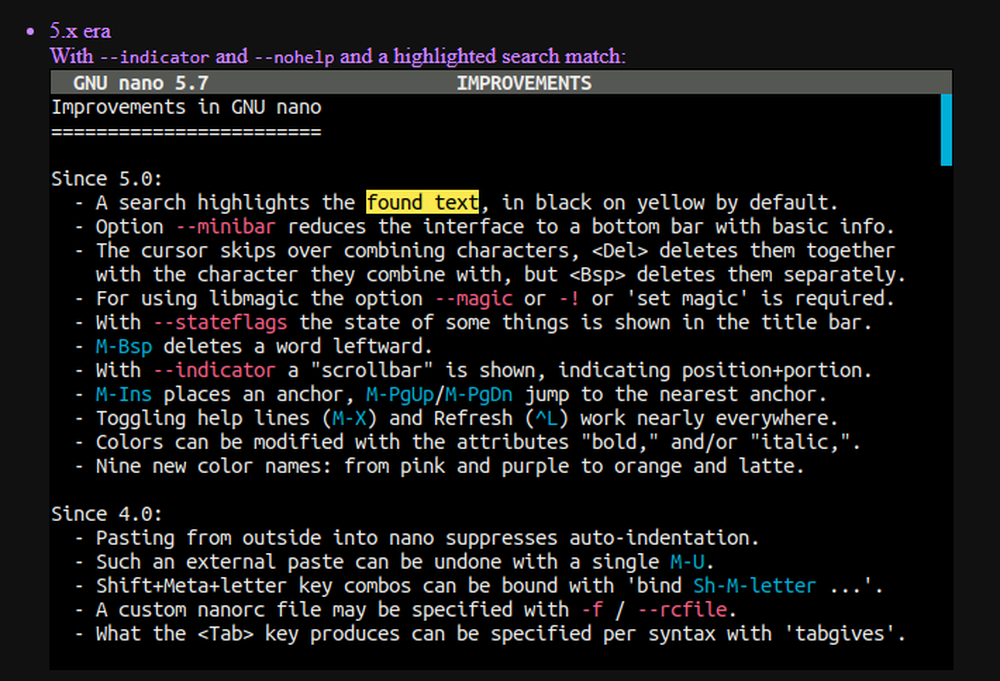Click the row of equals signs underline
1000x681 pixels.
186,133
